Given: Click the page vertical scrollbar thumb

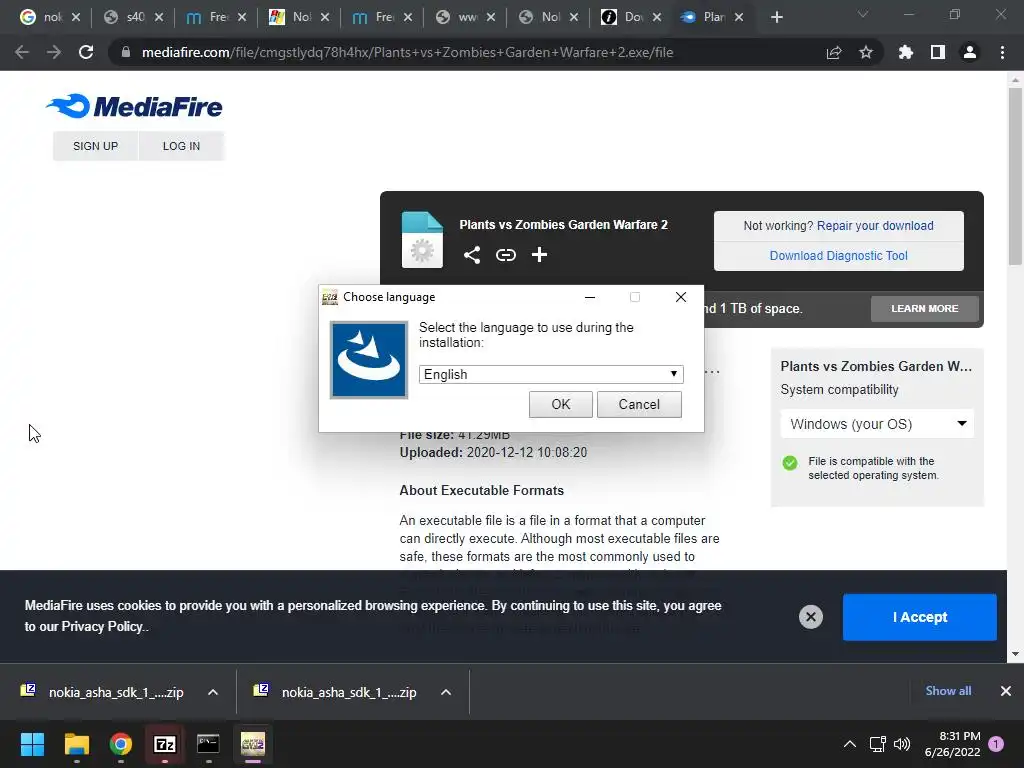Looking at the screenshot, I should (x=1015, y=176).
